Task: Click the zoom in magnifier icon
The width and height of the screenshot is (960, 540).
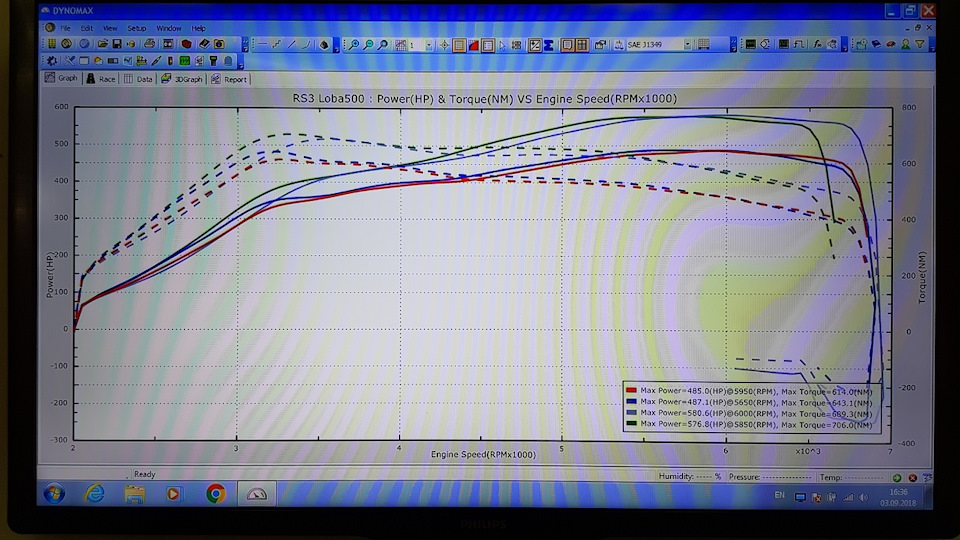Action: click(354, 44)
